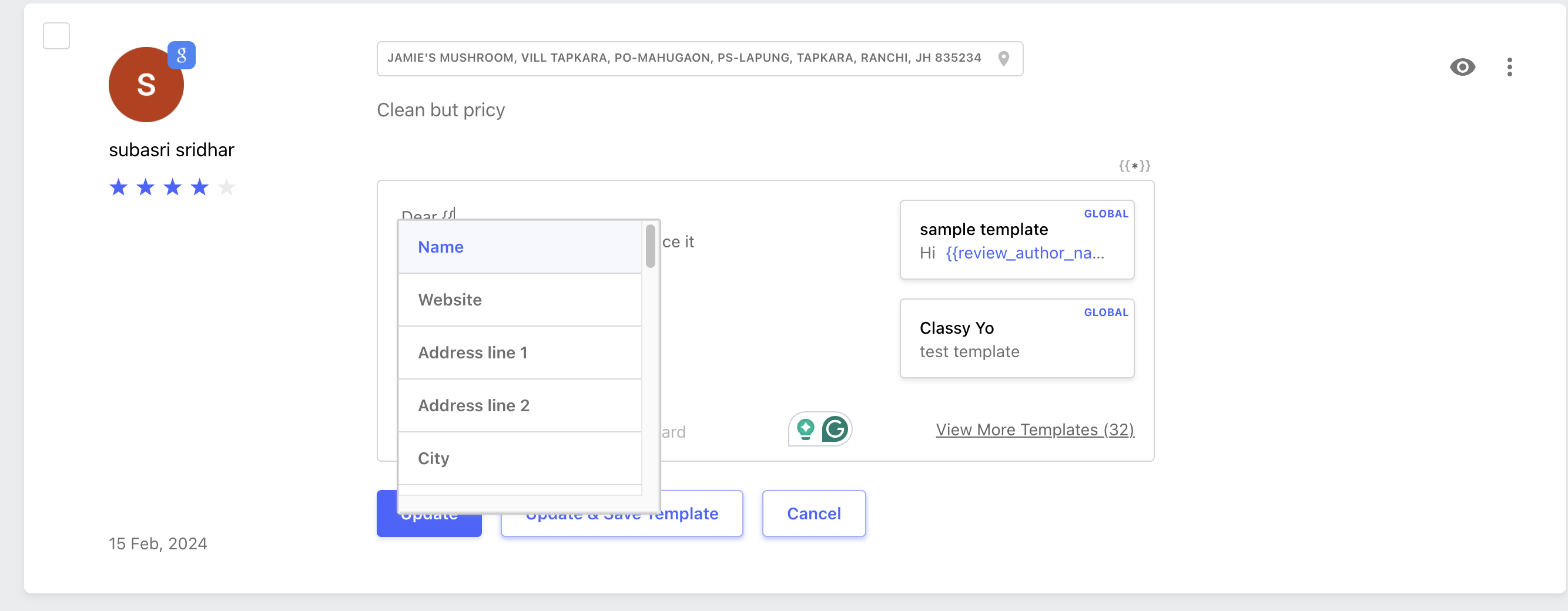The width and height of the screenshot is (1568, 611).
Task: Click the map pin icon in location field
Action: [1004, 58]
